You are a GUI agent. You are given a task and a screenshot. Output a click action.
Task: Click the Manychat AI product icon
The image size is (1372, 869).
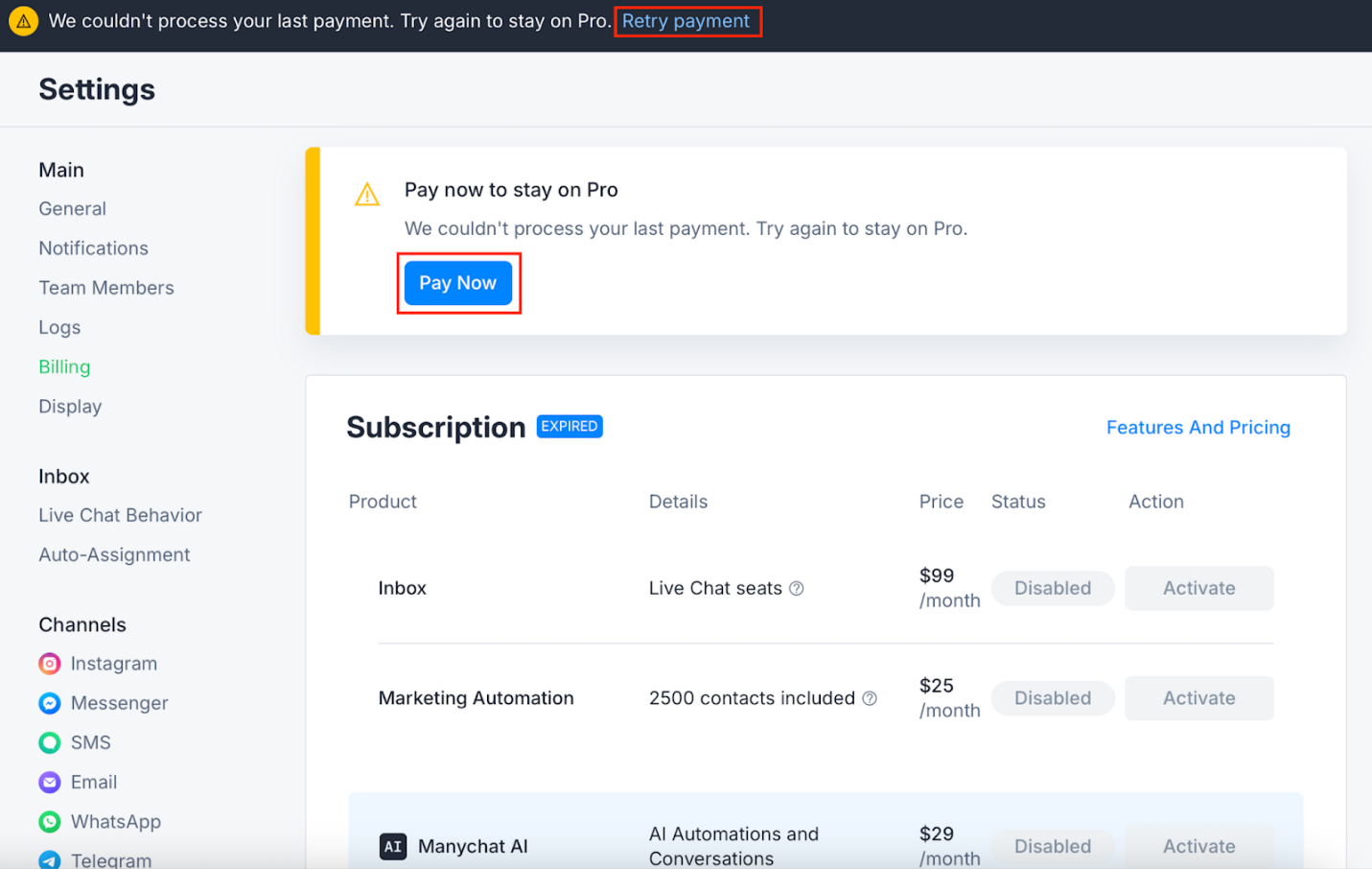[393, 846]
